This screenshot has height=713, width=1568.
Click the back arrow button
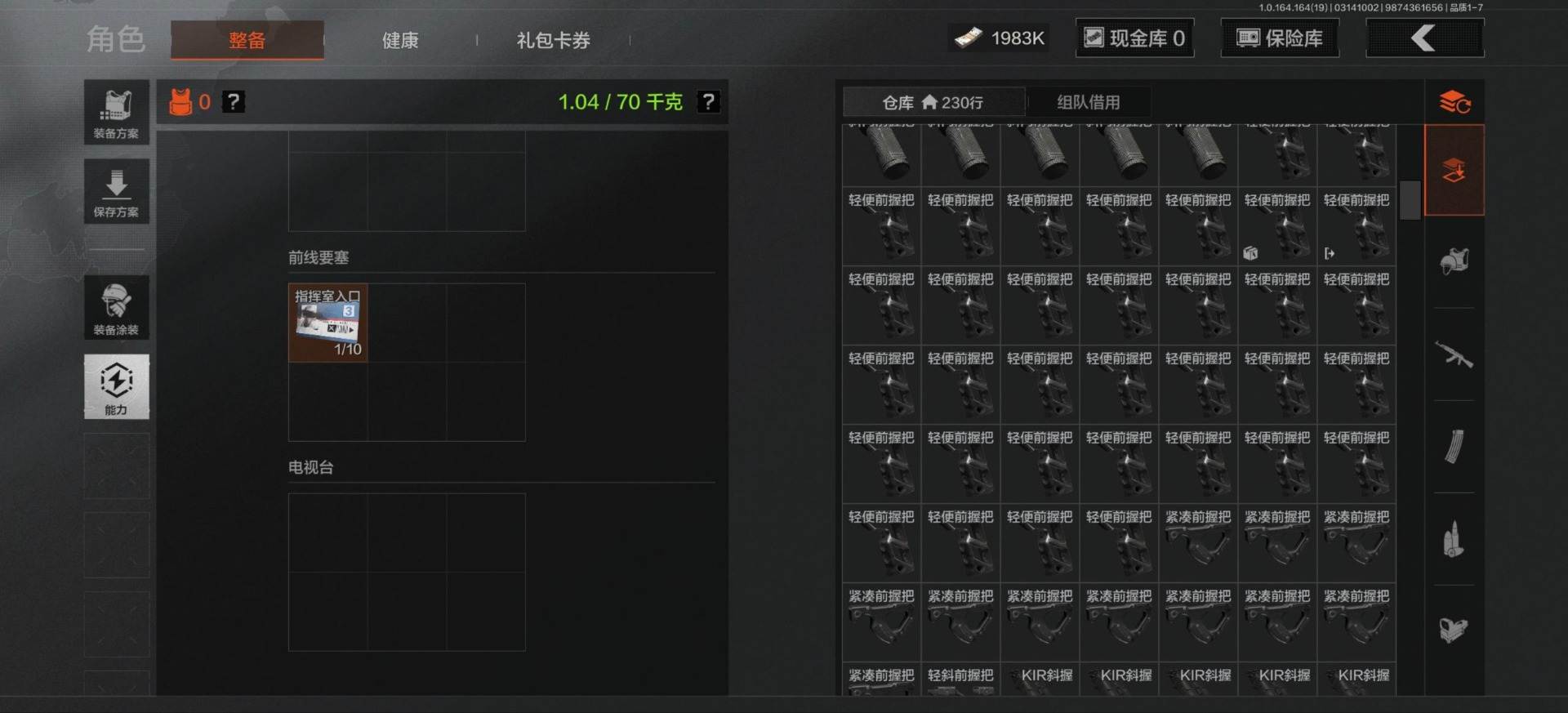coord(1425,38)
